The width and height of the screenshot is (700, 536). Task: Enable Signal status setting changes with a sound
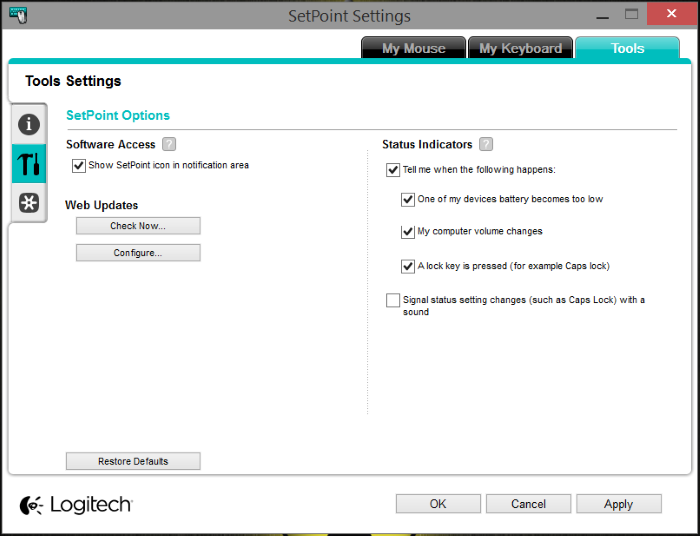click(x=393, y=300)
